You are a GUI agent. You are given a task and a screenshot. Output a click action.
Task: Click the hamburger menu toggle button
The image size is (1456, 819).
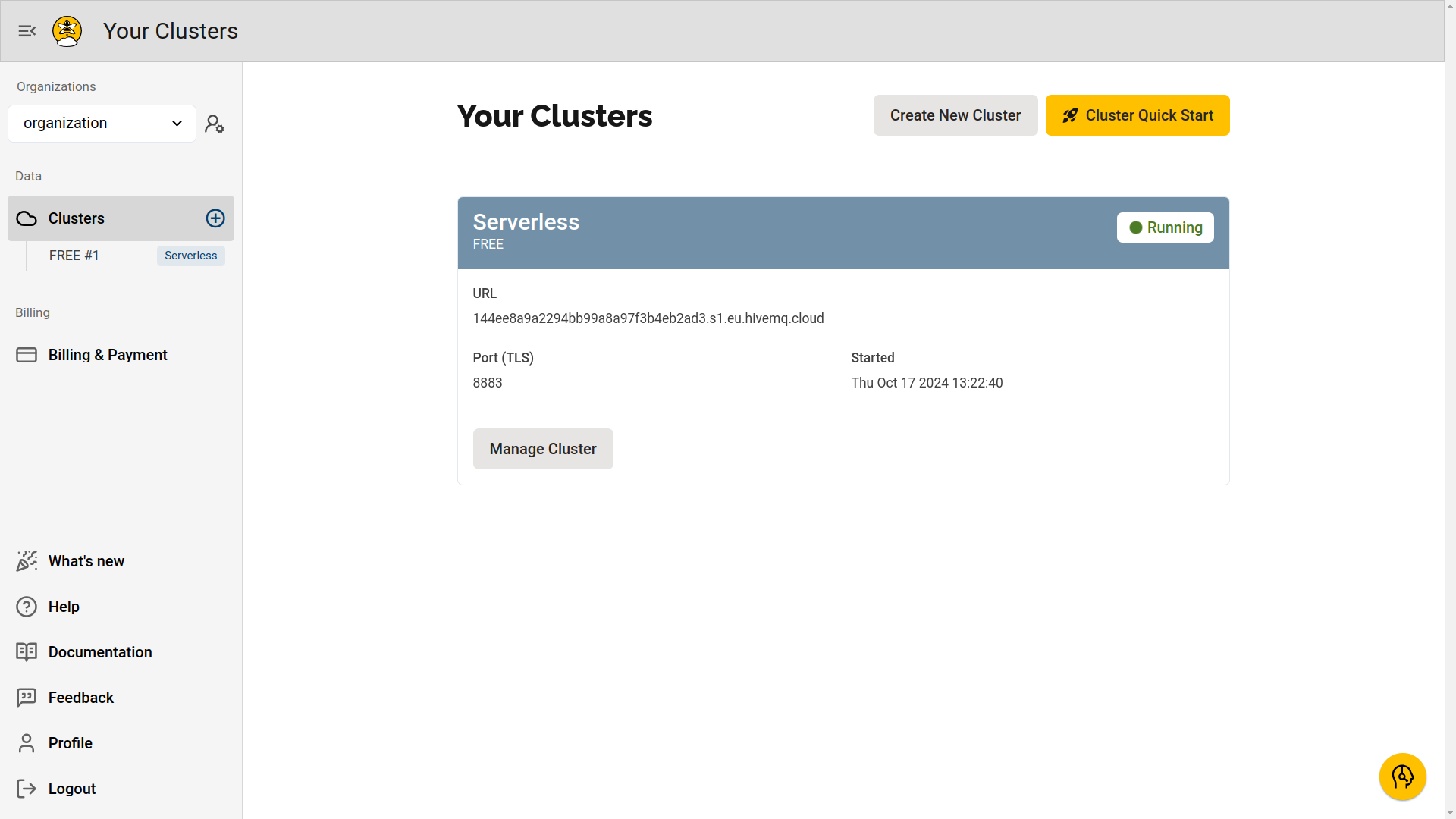click(27, 31)
